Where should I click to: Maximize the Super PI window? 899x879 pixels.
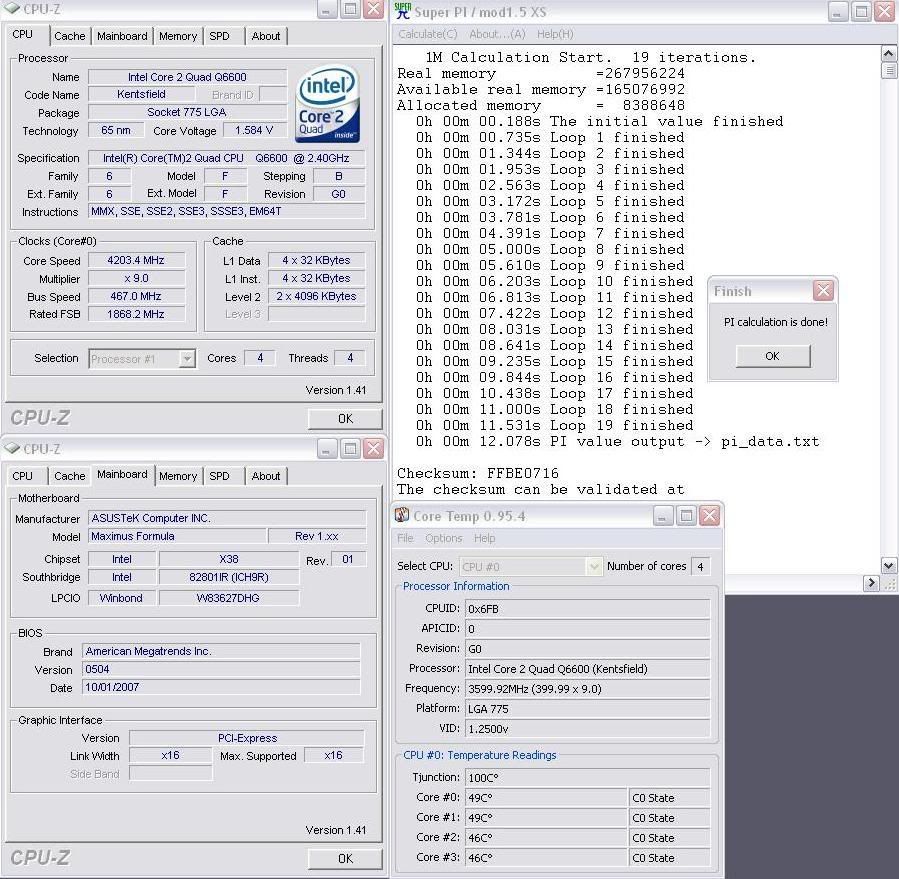pyautogui.click(x=861, y=11)
